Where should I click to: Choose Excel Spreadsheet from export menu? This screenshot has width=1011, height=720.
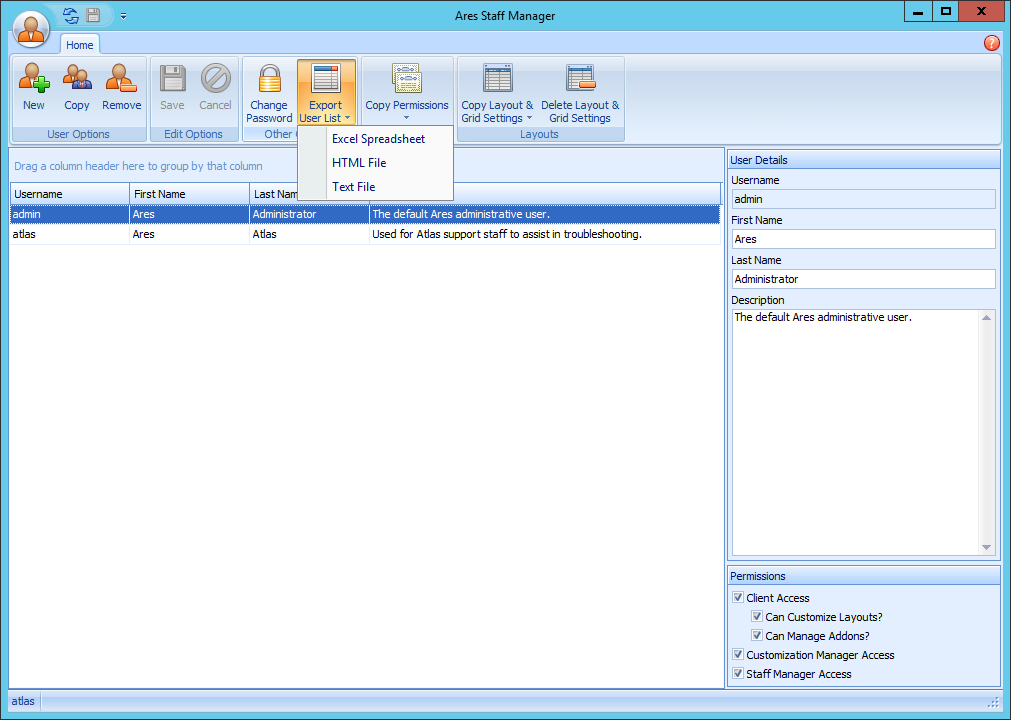point(378,139)
